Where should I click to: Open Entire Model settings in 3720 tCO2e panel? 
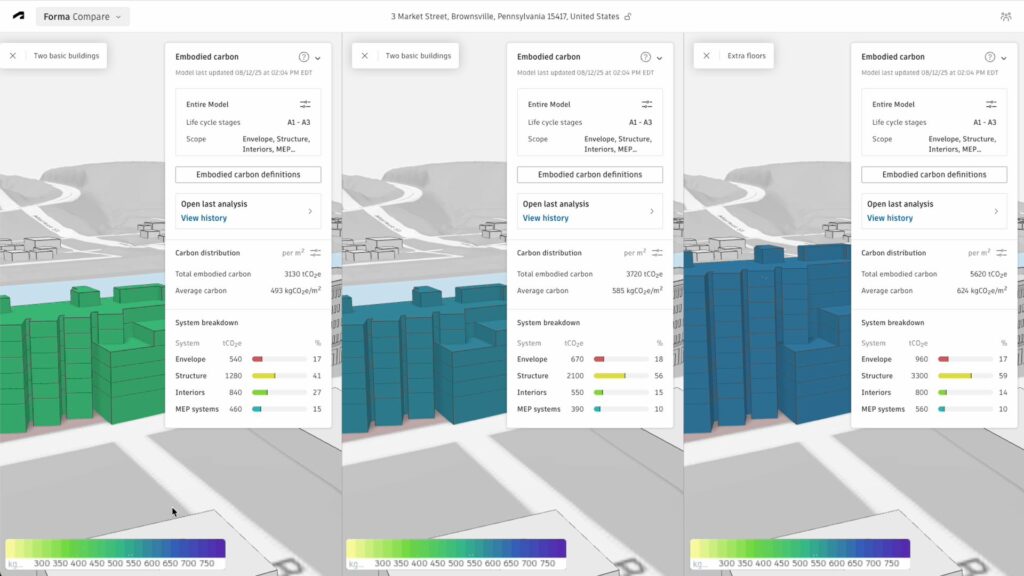(647, 104)
